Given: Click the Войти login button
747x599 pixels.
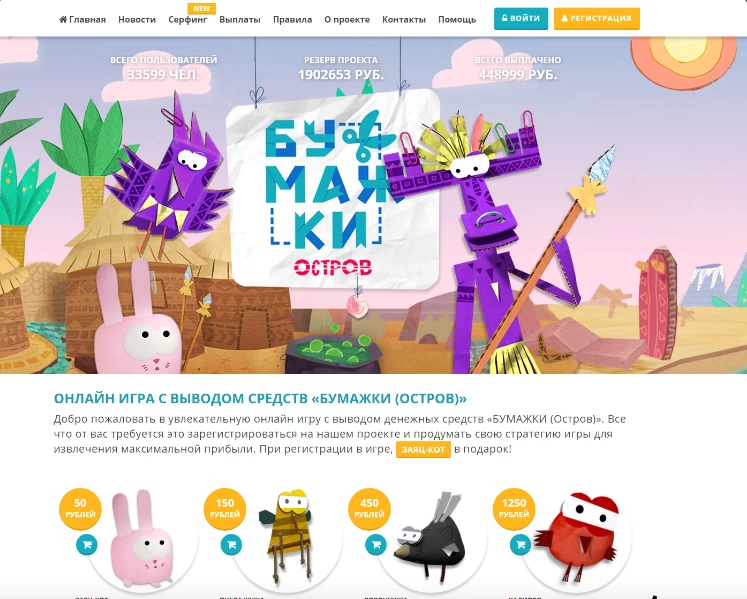Looking at the screenshot, I should coord(521,19).
